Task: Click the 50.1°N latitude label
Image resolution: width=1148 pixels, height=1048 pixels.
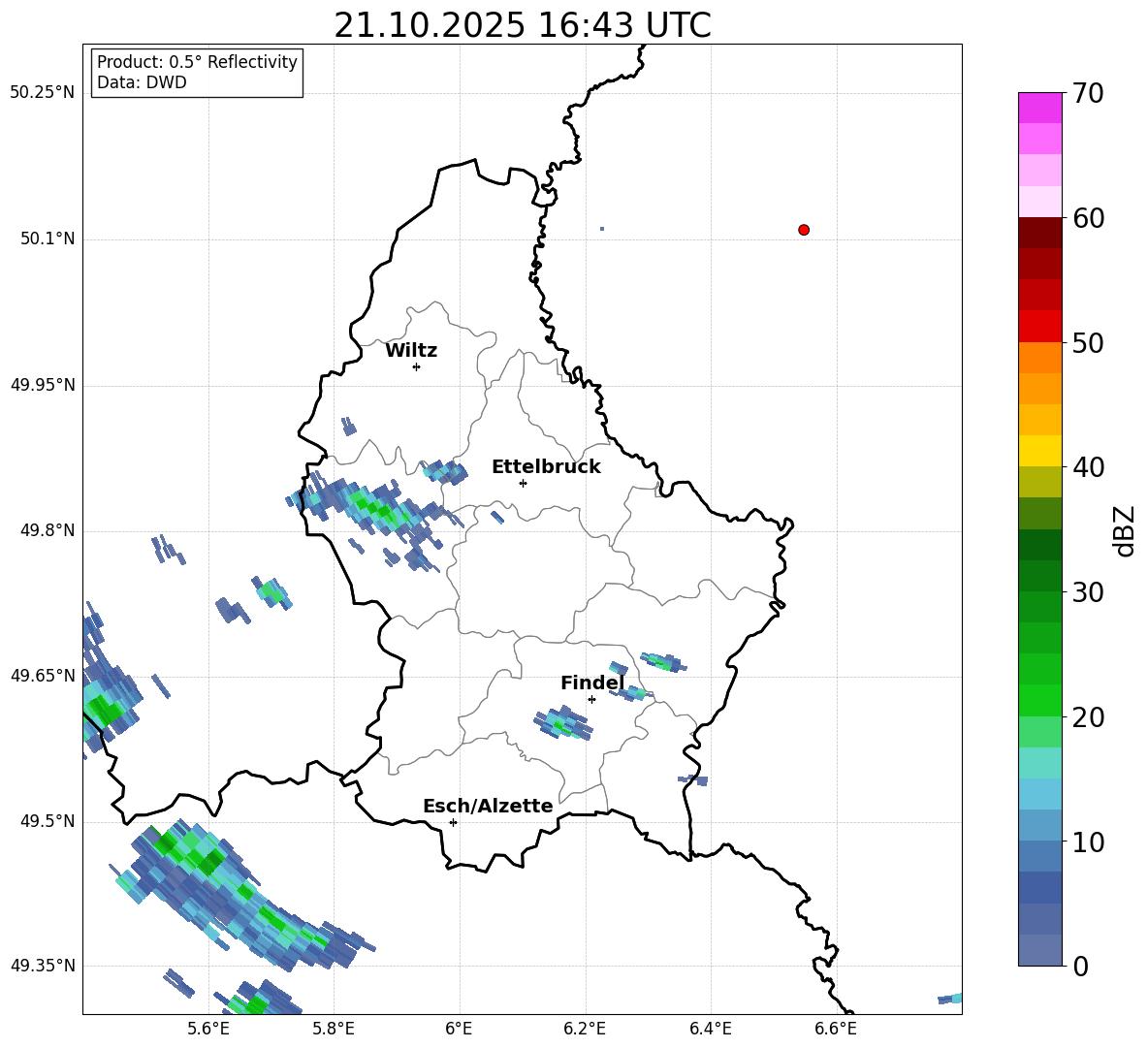Action: [48, 238]
